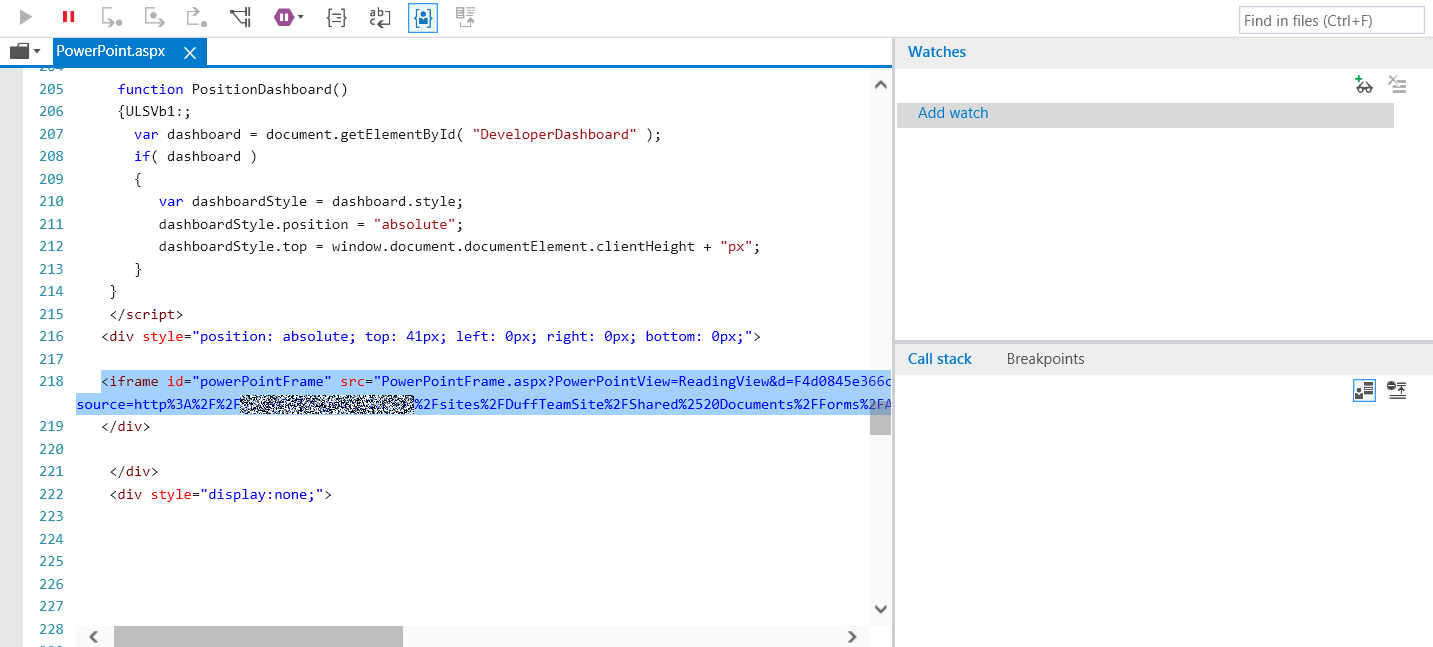Click the Find in files search box
Screen dimensions: 1433x647
[x=1331, y=20]
